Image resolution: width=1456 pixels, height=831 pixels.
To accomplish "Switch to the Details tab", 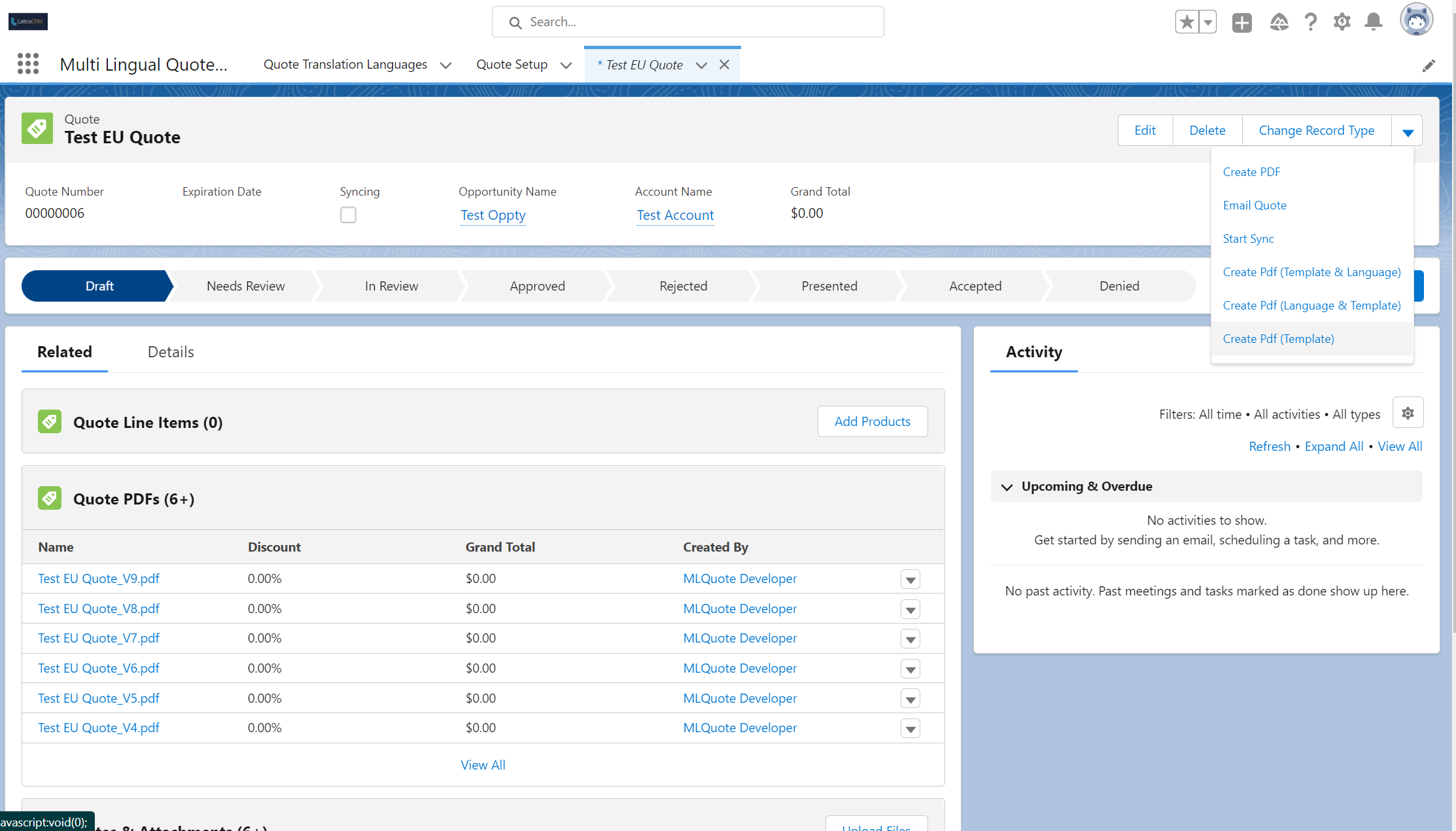I will (171, 351).
